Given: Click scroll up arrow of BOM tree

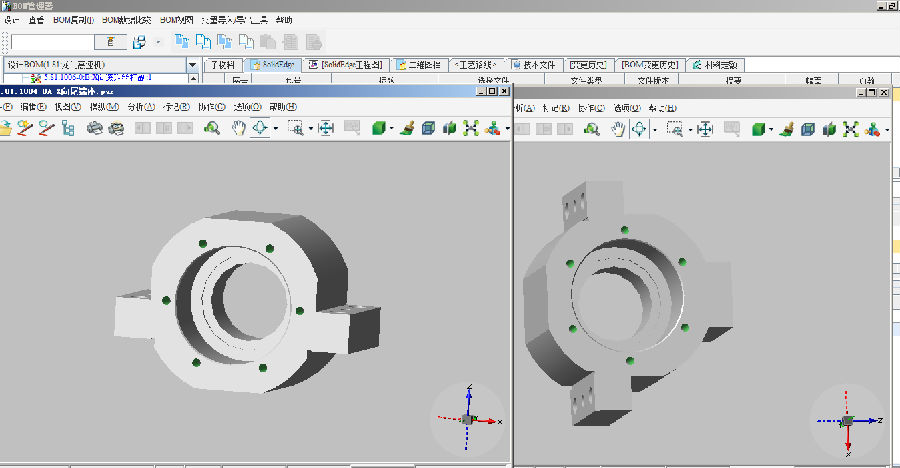Looking at the screenshot, I should pyautogui.click(x=193, y=79).
